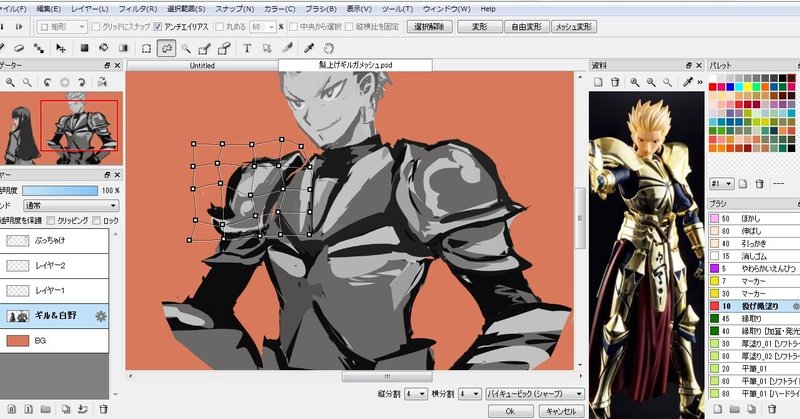The image size is (800, 419).
Task: Open the 横分割 count dropdown
Action: click(x=469, y=394)
